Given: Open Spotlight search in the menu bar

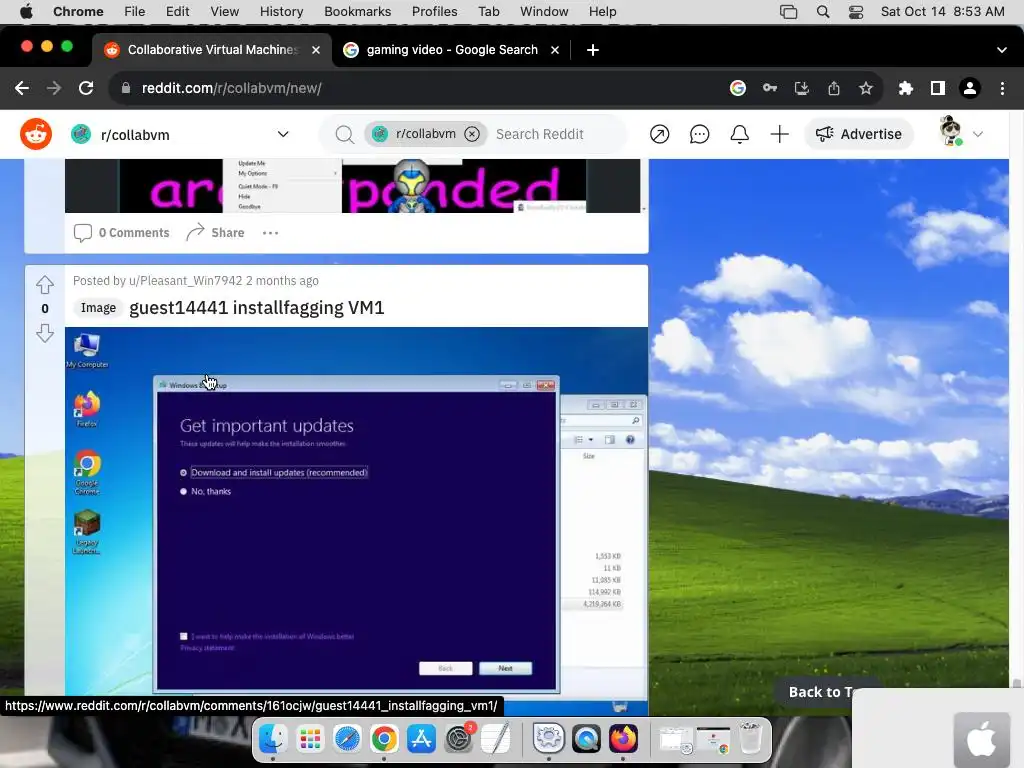Looking at the screenshot, I should click(823, 11).
